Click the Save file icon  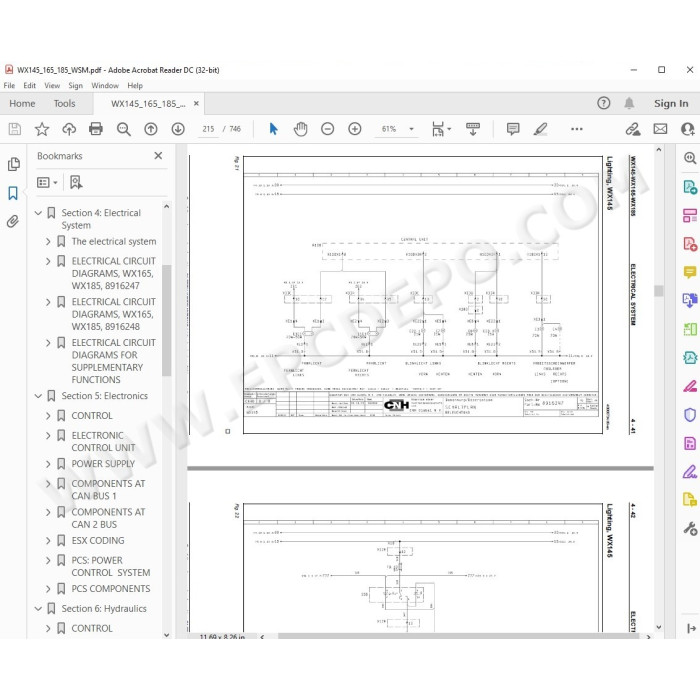(x=15, y=129)
